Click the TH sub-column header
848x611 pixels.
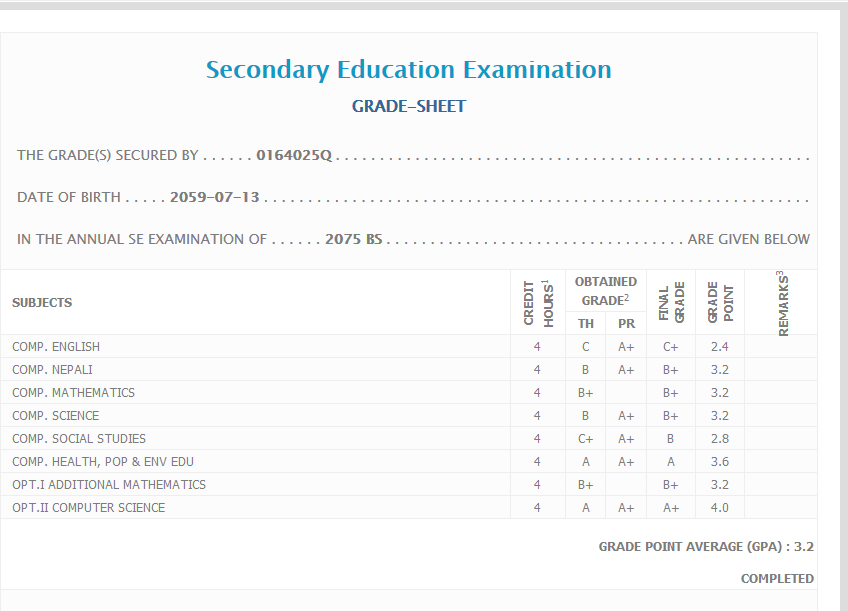(x=586, y=323)
